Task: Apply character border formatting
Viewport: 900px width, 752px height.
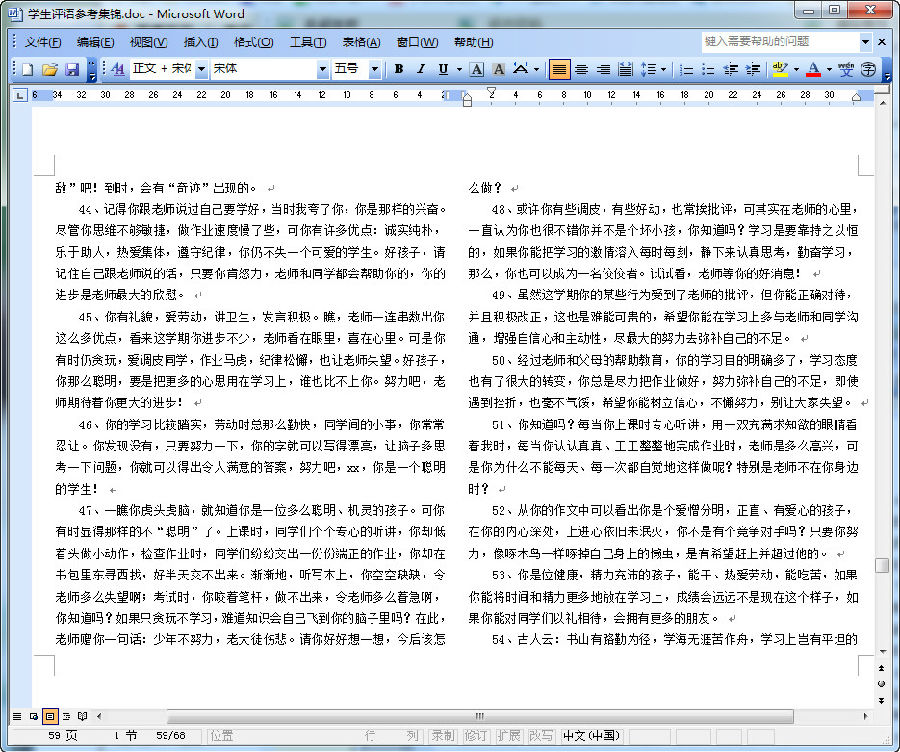Action: 475,69
